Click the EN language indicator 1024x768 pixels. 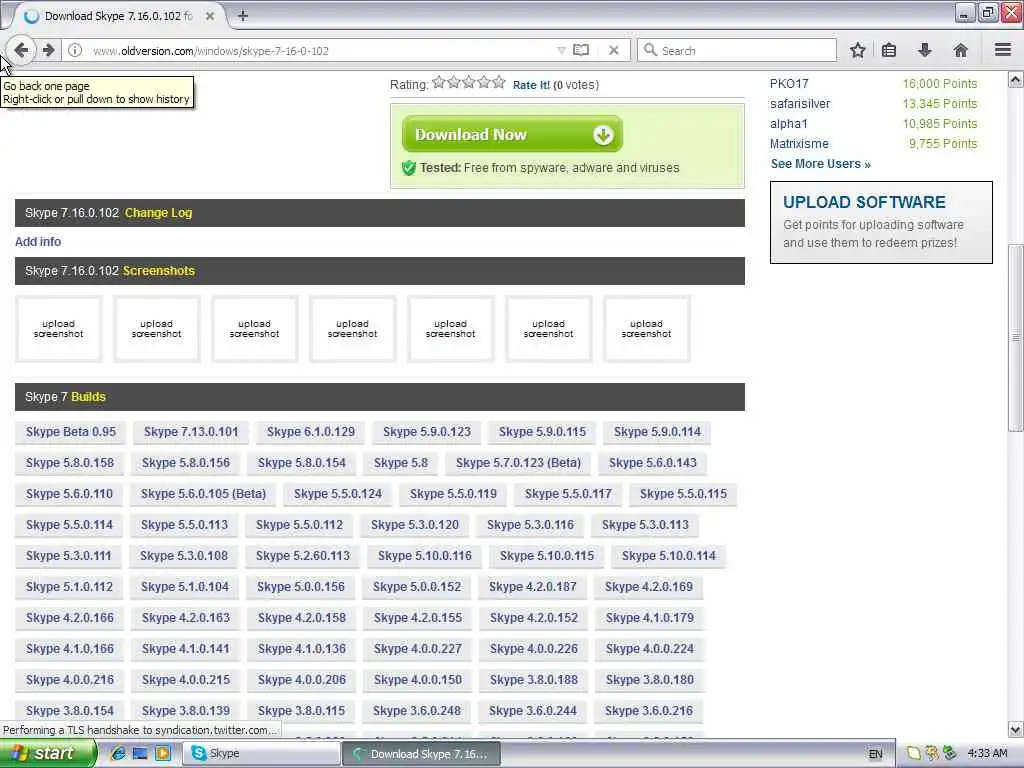click(x=875, y=754)
